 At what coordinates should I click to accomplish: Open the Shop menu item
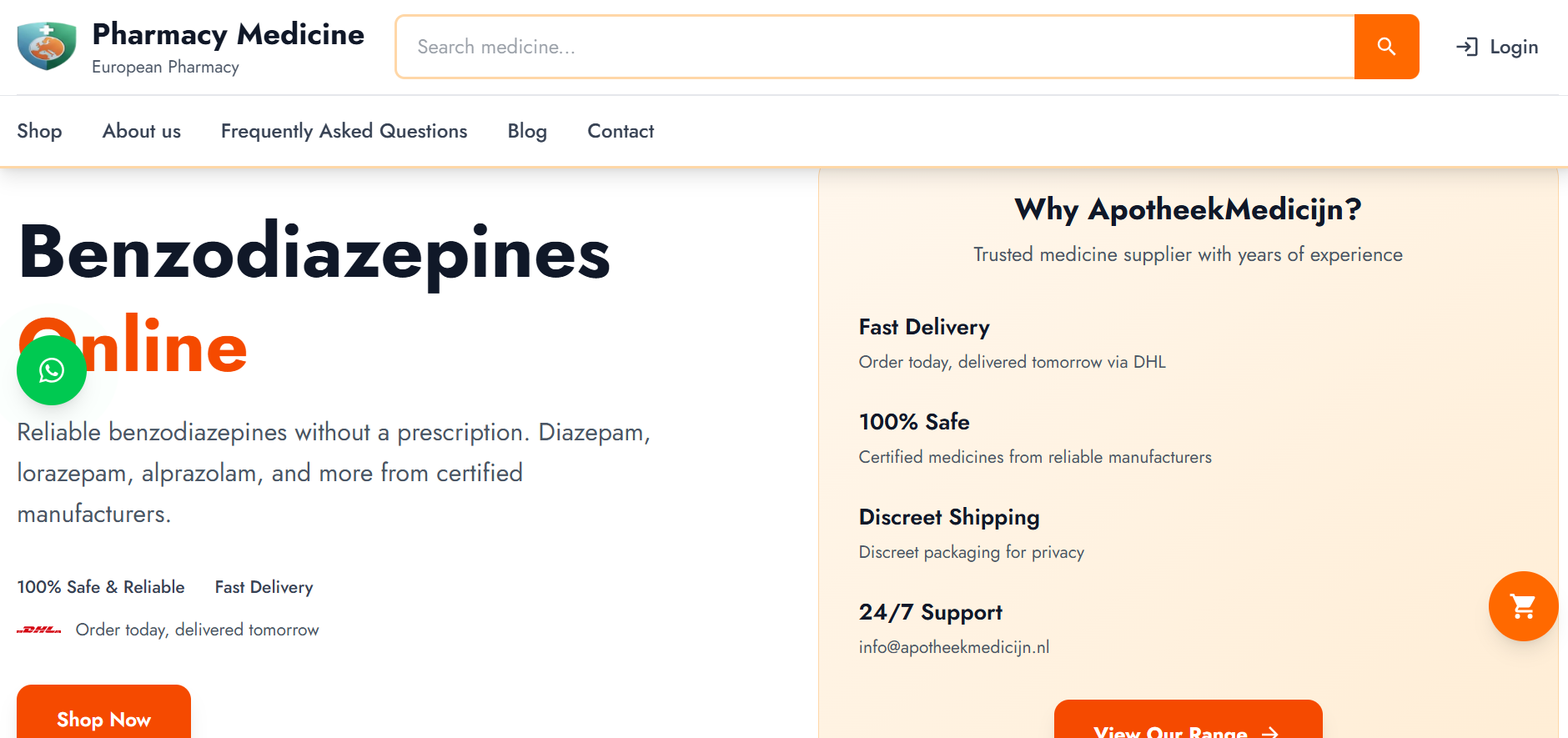tap(39, 131)
